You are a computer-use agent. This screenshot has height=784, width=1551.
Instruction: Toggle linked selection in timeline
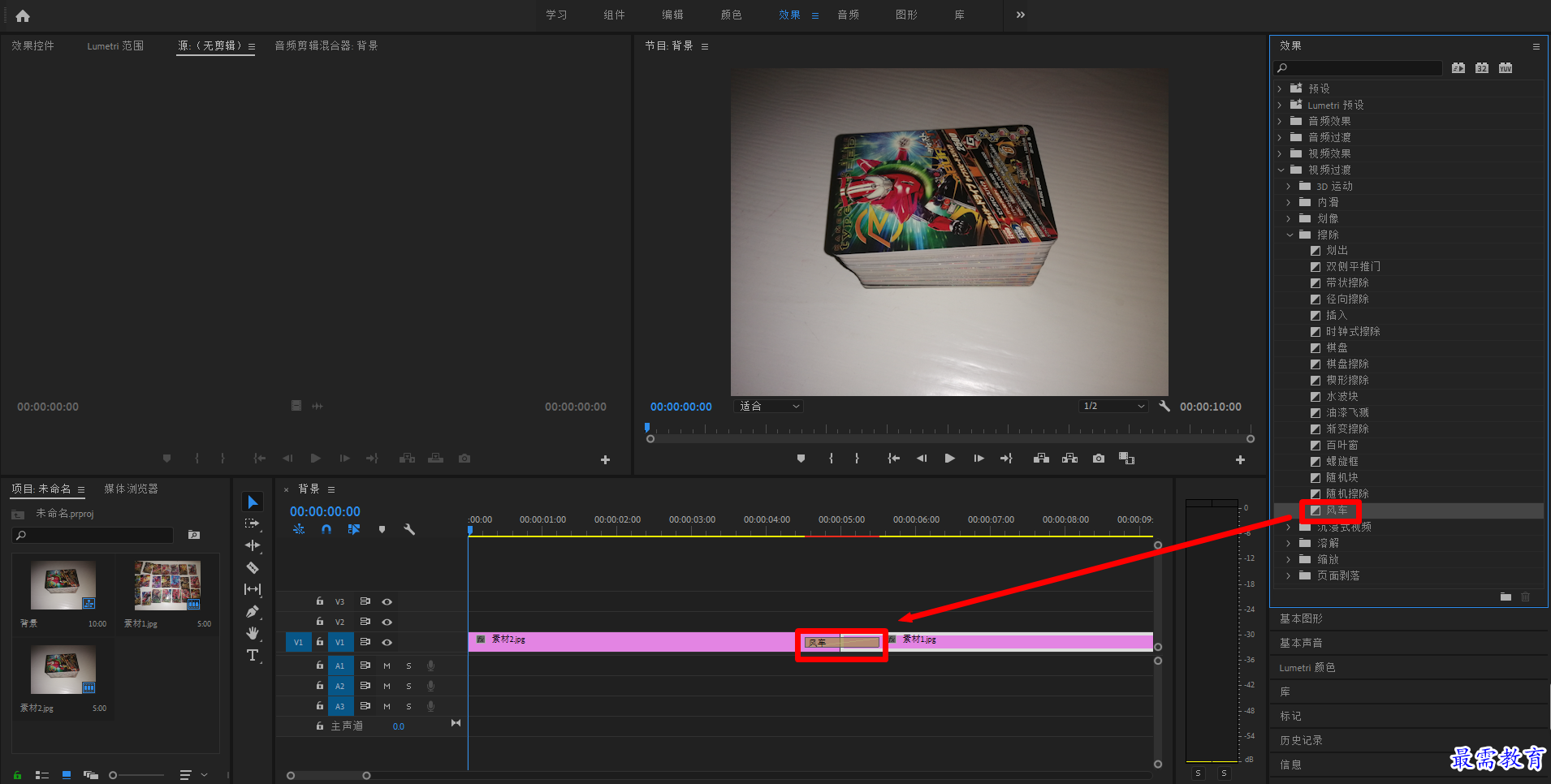[x=354, y=529]
